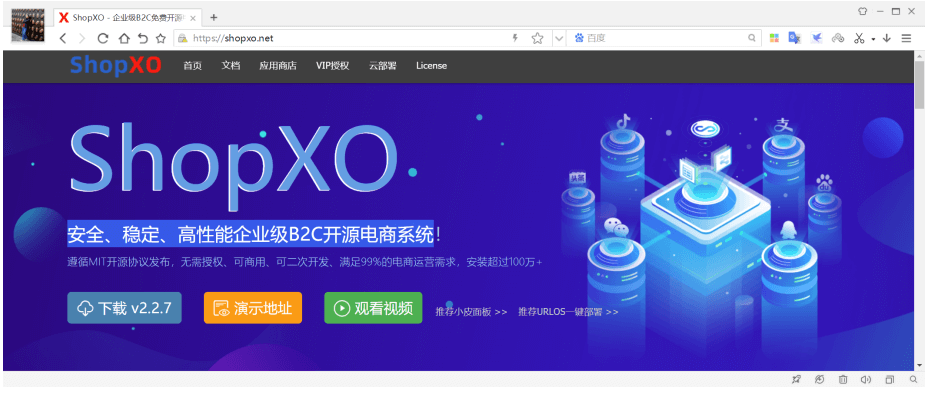927x393 pixels.
Task: Open the browser hamburger menu
Action: 906,38
